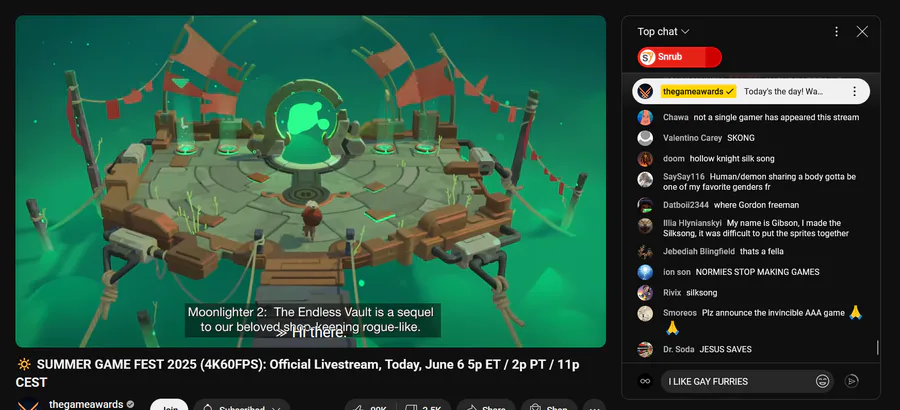The height and width of the screenshot is (410, 900).
Task: Send the chat message with the arrow icon
Action: 852,381
